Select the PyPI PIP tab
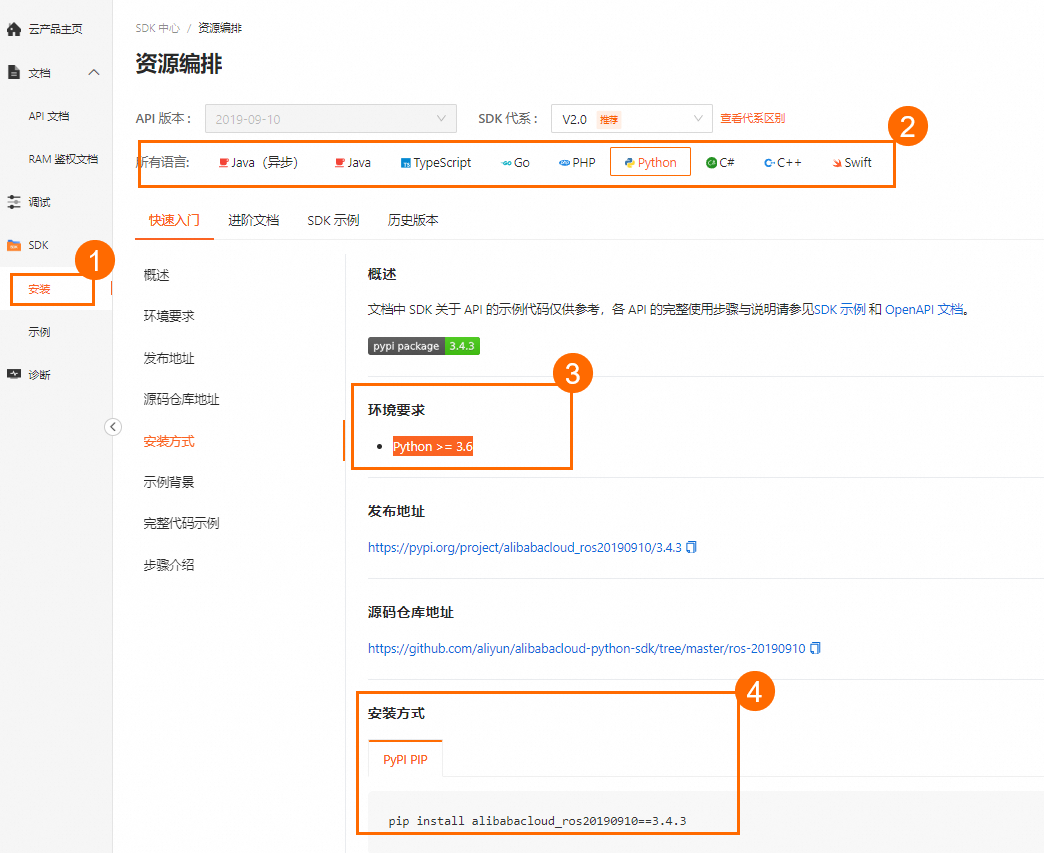The height and width of the screenshot is (853, 1044). (x=405, y=759)
